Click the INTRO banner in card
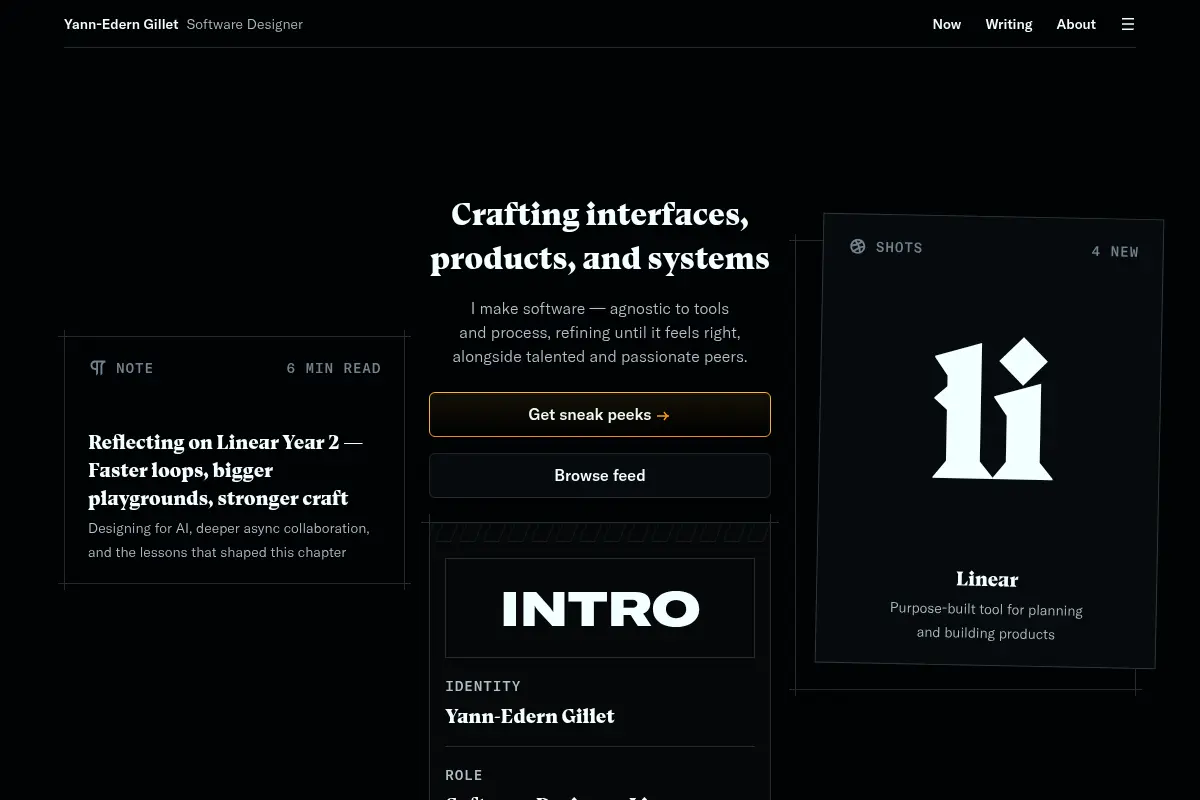The image size is (1200, 800). (600, 608)
